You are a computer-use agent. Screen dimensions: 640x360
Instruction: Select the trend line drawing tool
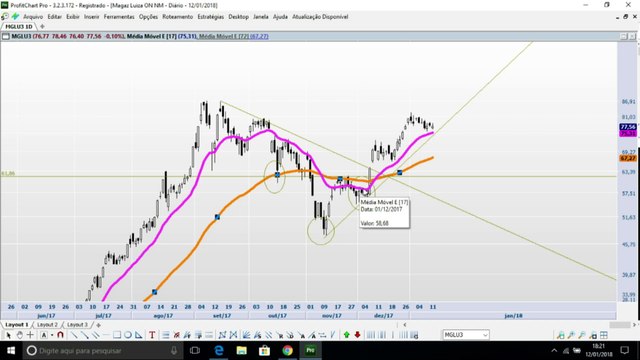click(74, 335)
